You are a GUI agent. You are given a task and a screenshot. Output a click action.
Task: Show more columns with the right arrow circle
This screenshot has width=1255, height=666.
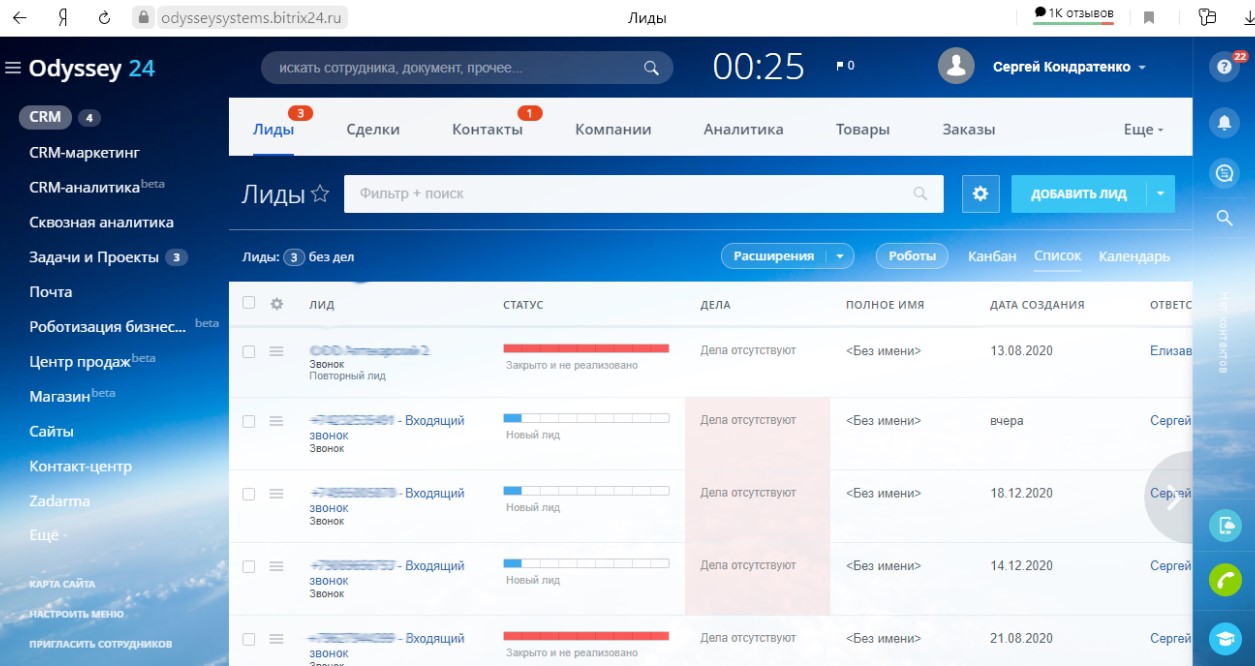click(1171, 497)
